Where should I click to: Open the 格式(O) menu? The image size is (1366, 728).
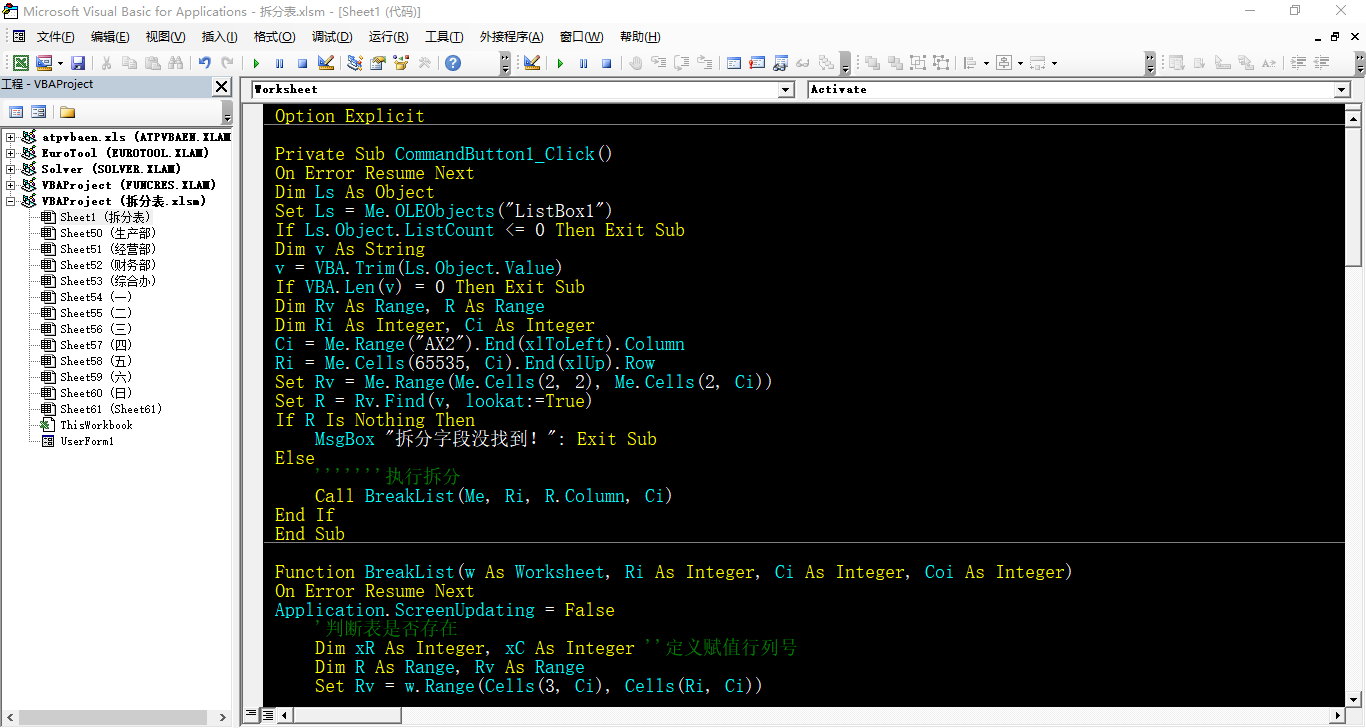coord(275,37)
